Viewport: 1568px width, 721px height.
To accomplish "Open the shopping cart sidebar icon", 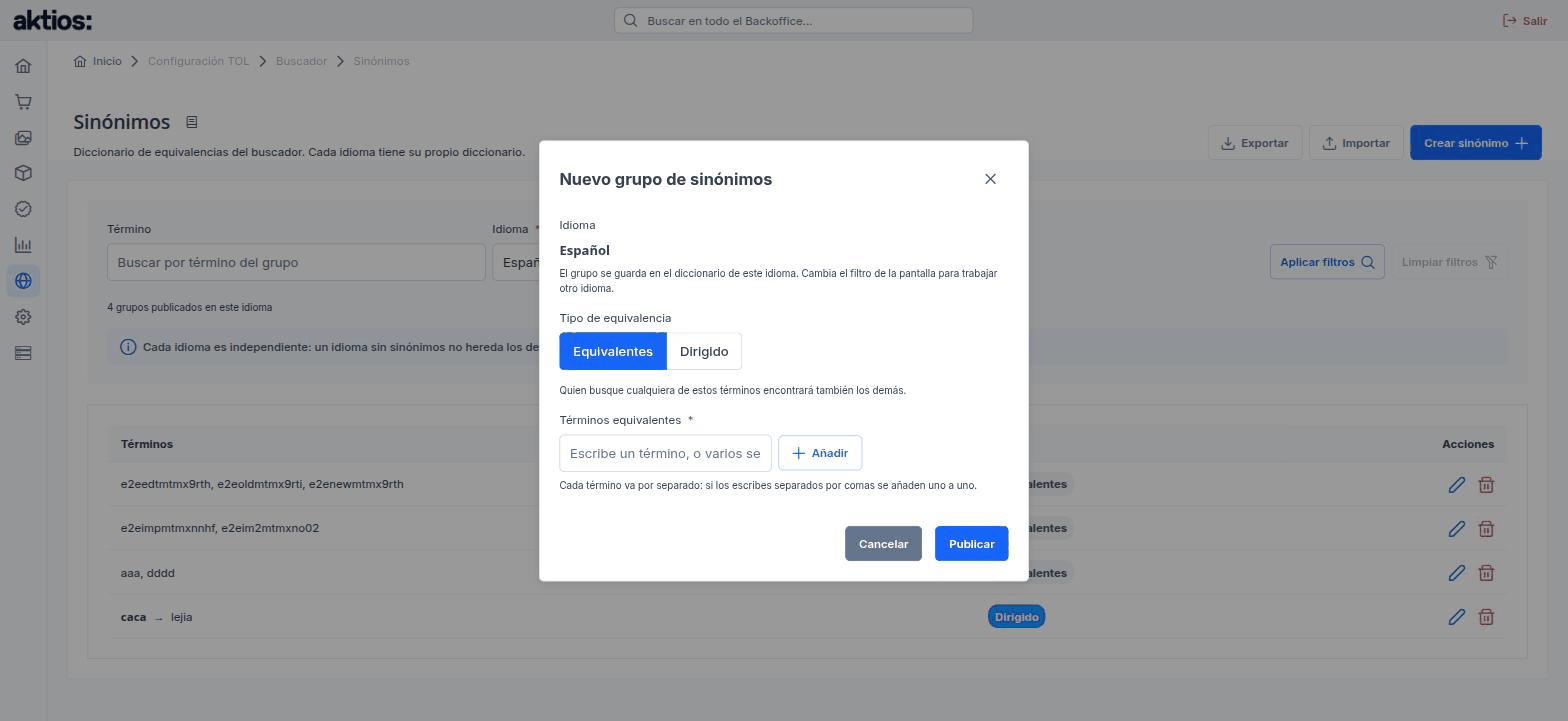I will [23, 102].
